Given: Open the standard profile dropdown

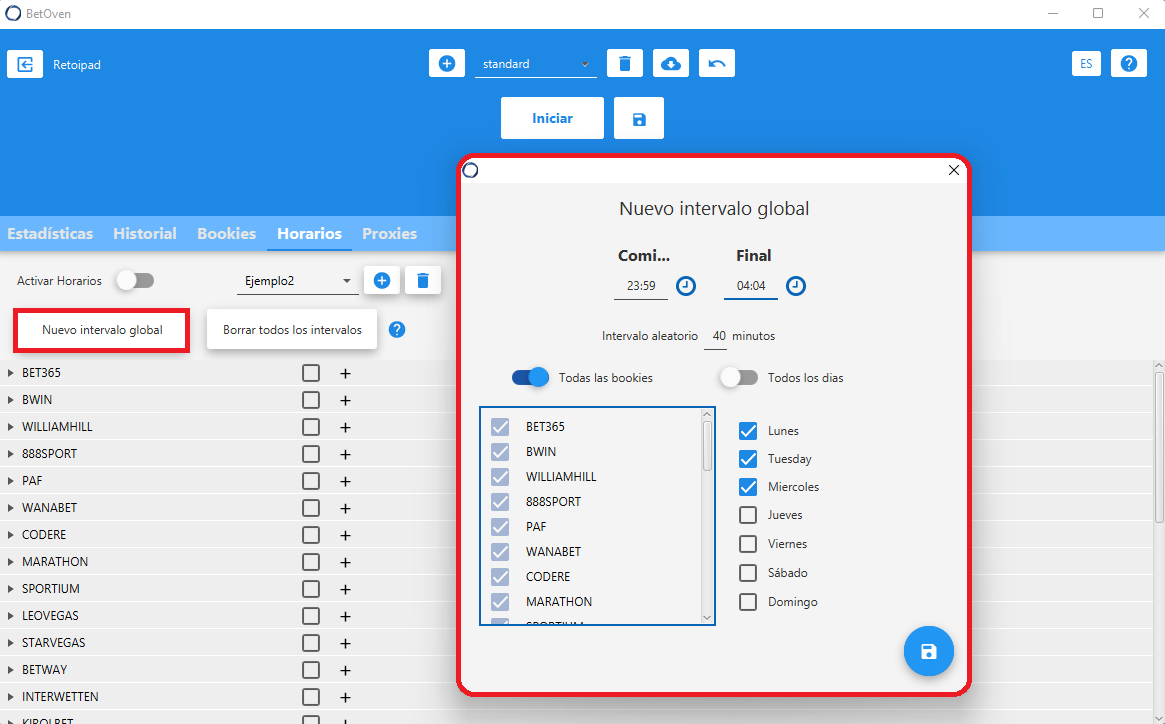Looking at the screenshot, I should (x=536, y=64).
